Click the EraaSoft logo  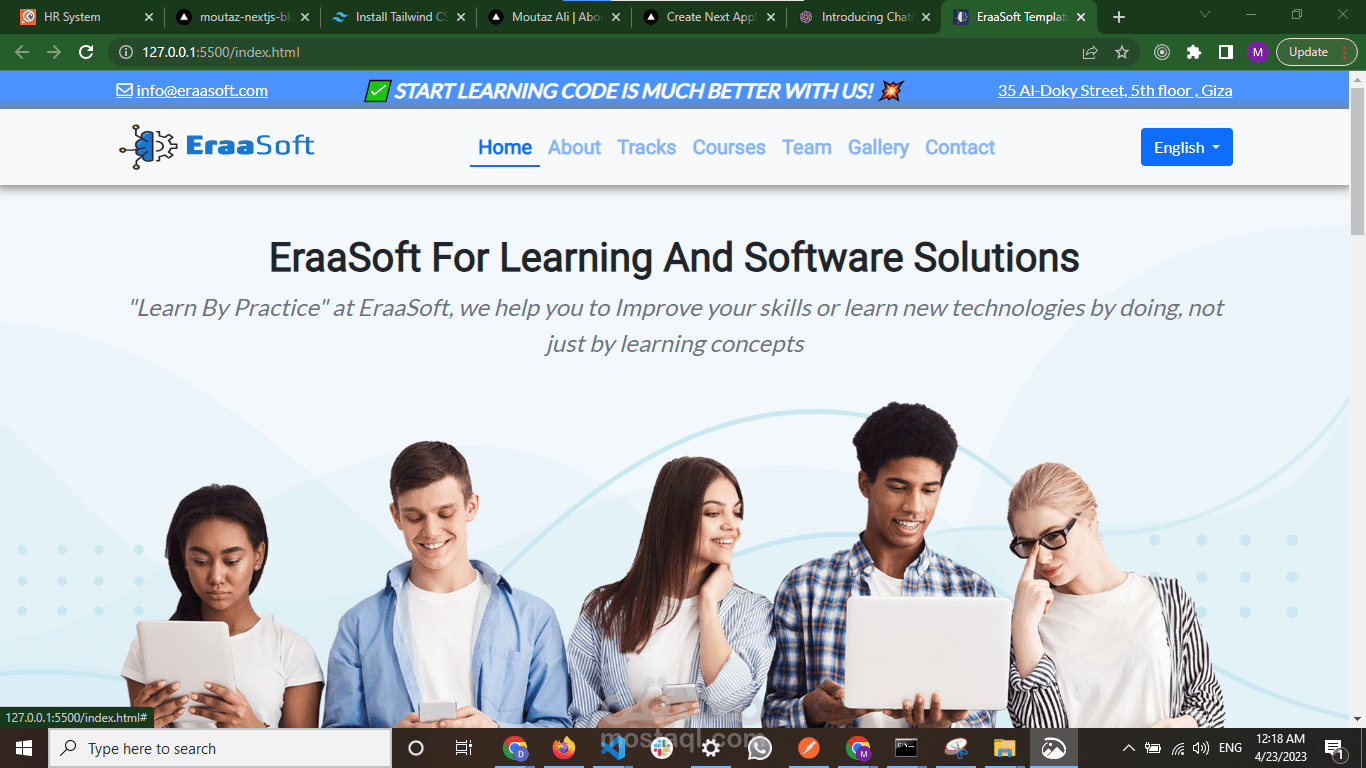pos(217,147)
